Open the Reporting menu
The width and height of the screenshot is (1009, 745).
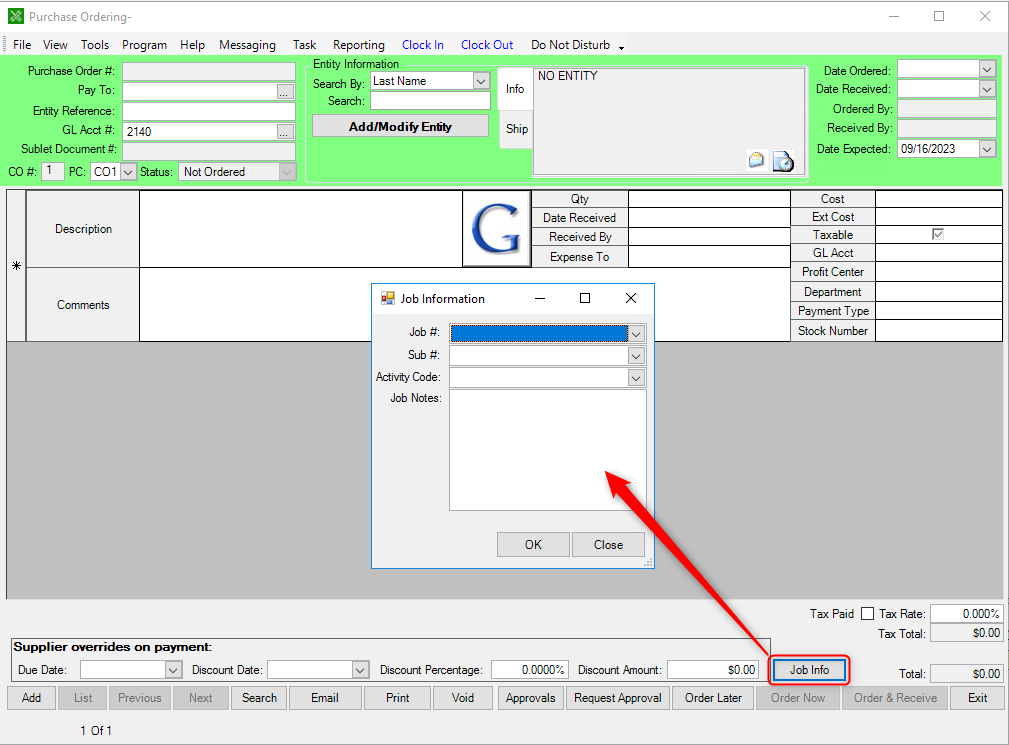click(x=358, y=45)
